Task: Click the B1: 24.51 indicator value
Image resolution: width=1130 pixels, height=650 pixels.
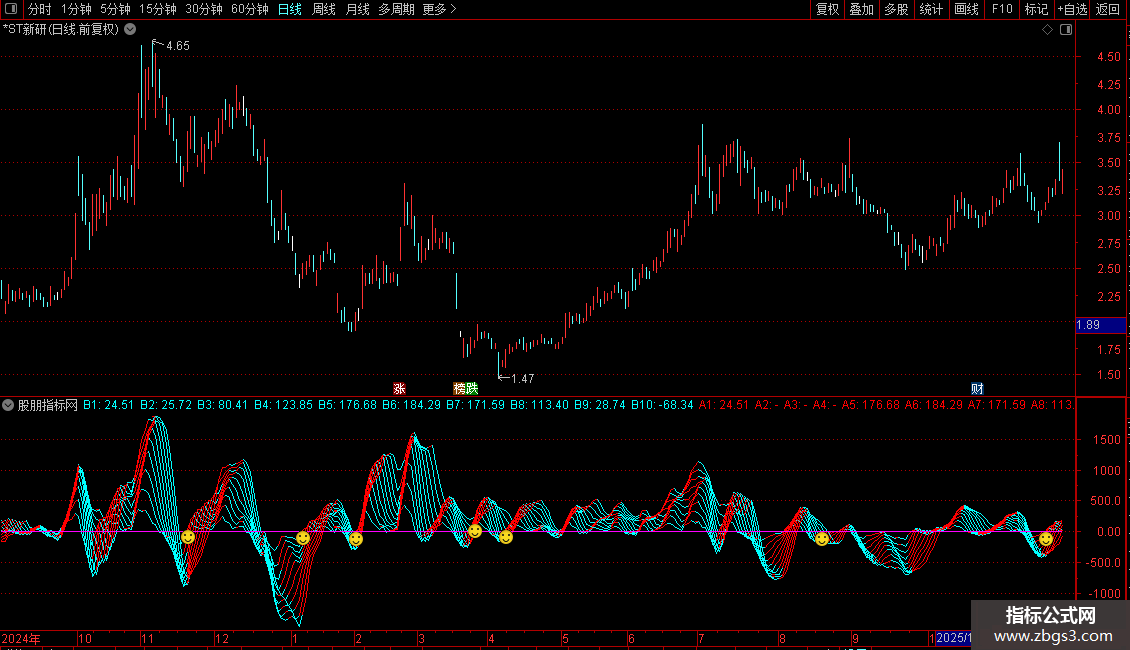Action: pos(108,405)
